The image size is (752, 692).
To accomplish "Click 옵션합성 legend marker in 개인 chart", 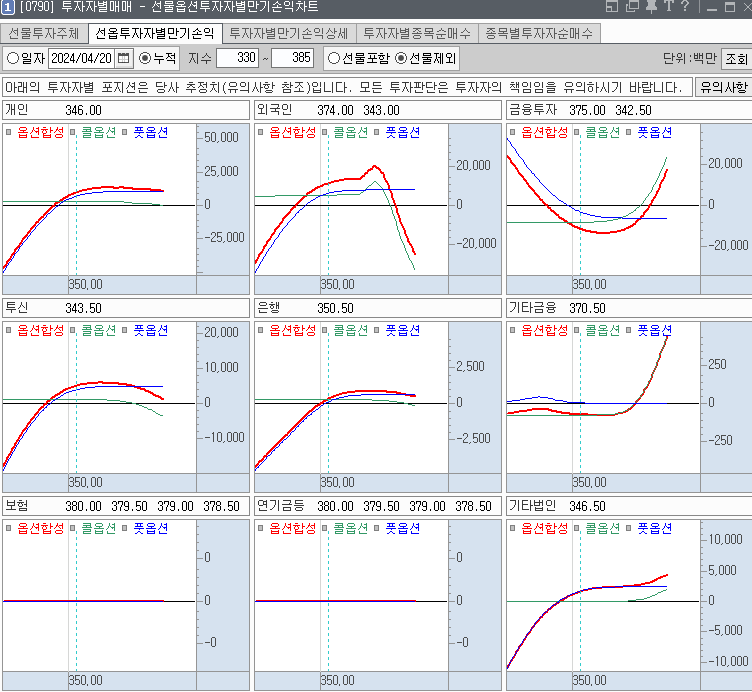I will pyautogui.click(x=10, y=132).
